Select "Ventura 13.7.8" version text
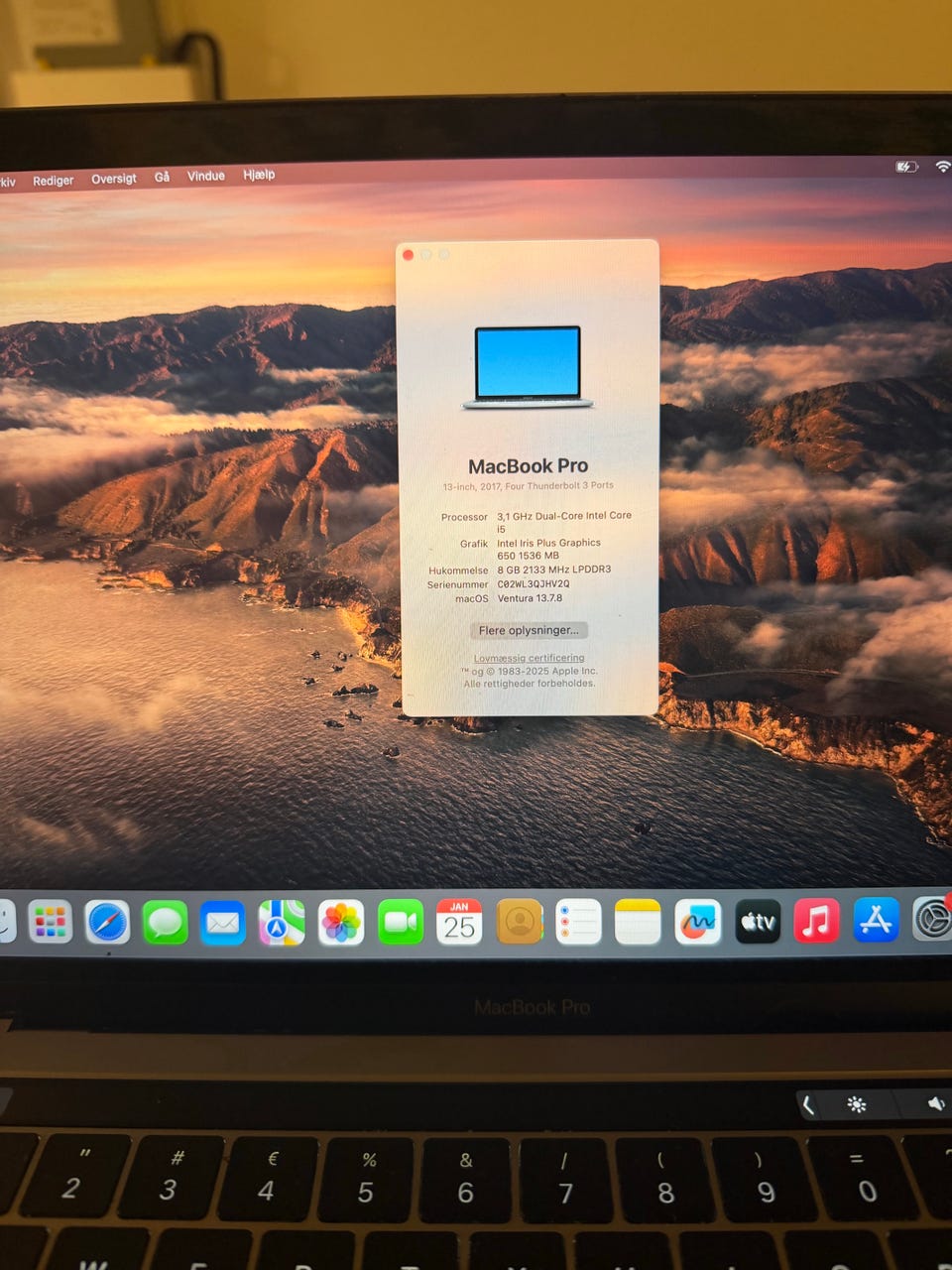Viewport: 952px width, 1270px height. (x=530, y=598)
